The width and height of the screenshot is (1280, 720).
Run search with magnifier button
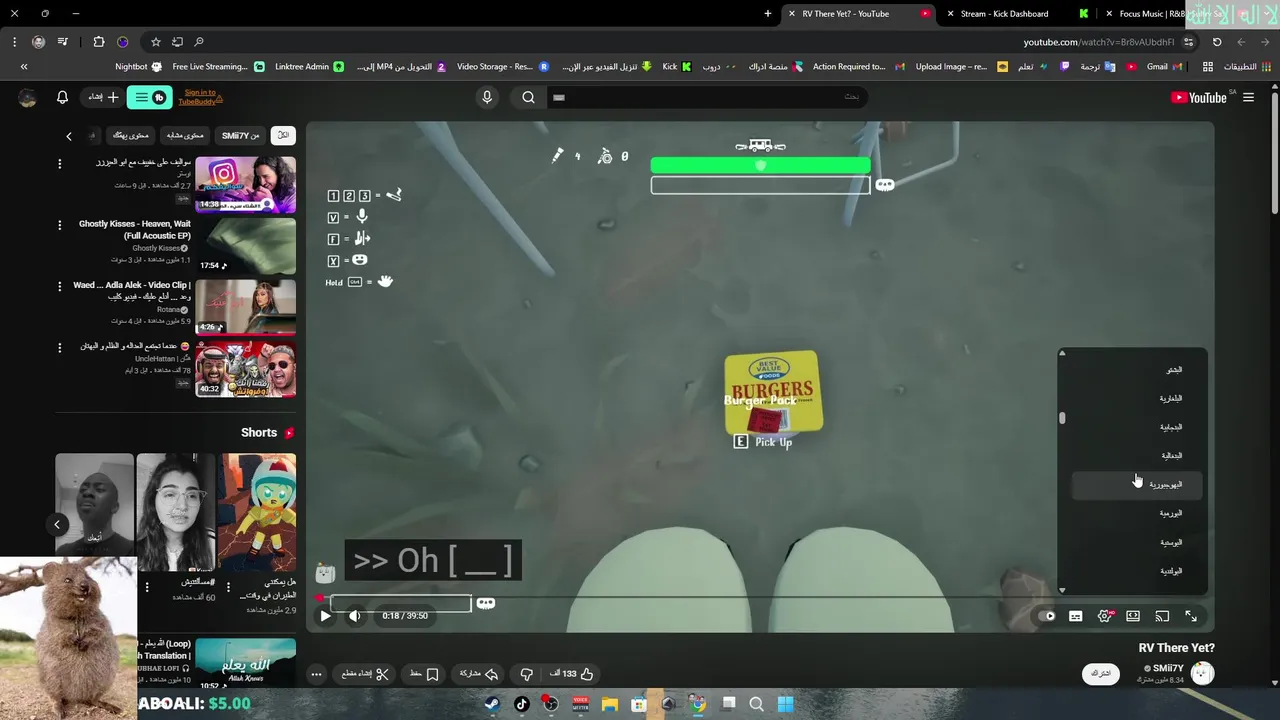(528, 97)
